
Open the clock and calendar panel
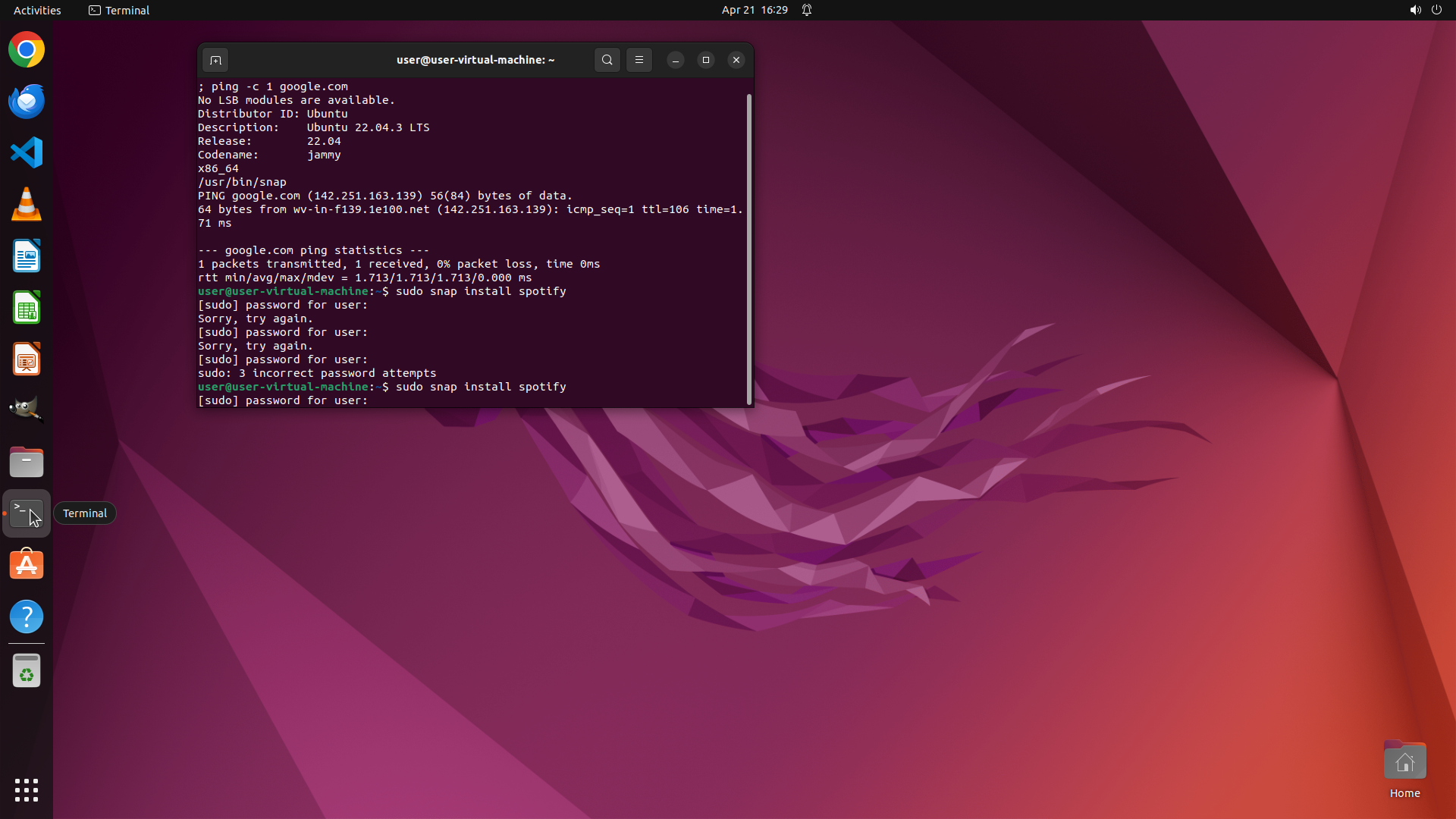tap(754, 10)
